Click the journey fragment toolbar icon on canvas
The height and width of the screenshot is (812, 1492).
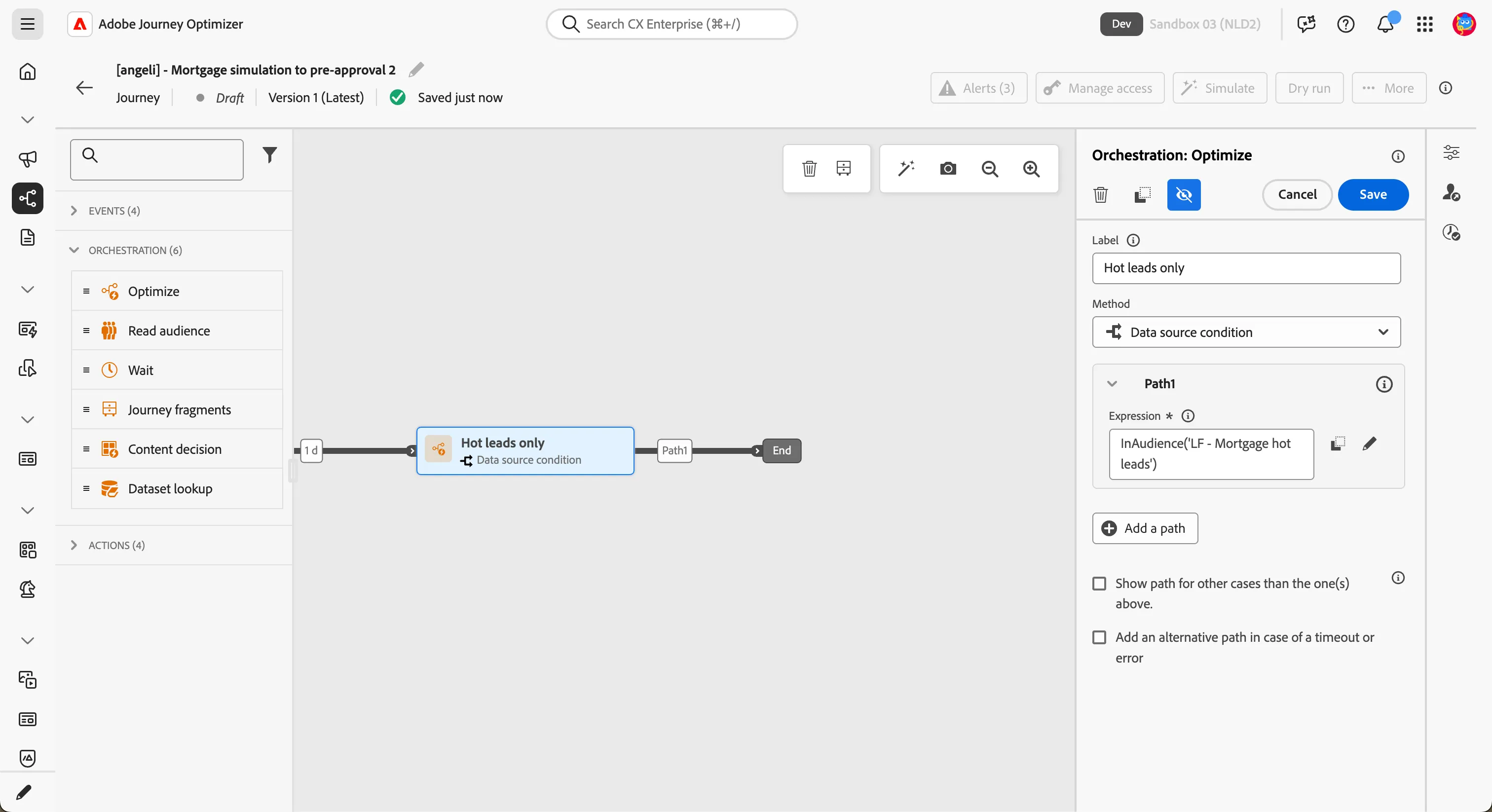[x=843, y=169]
